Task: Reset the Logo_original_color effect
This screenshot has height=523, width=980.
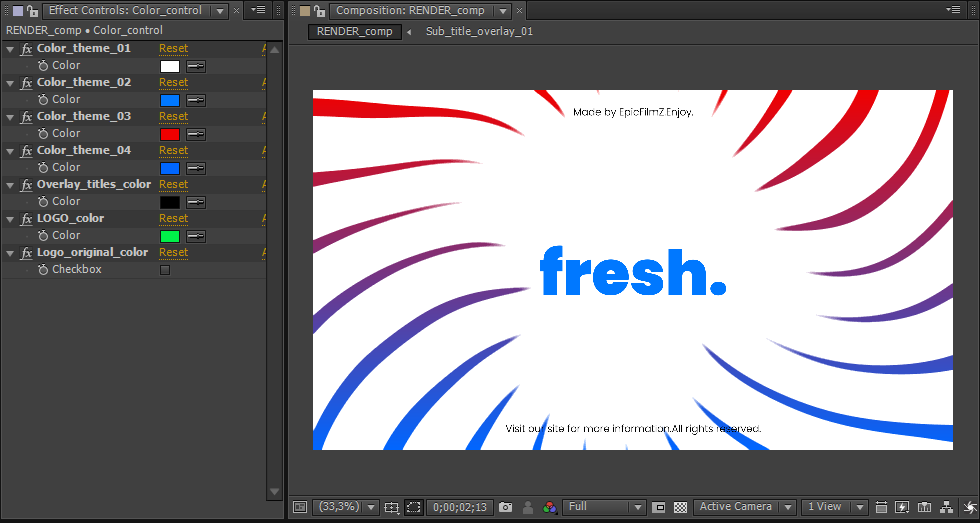Action: pos(174,252)
